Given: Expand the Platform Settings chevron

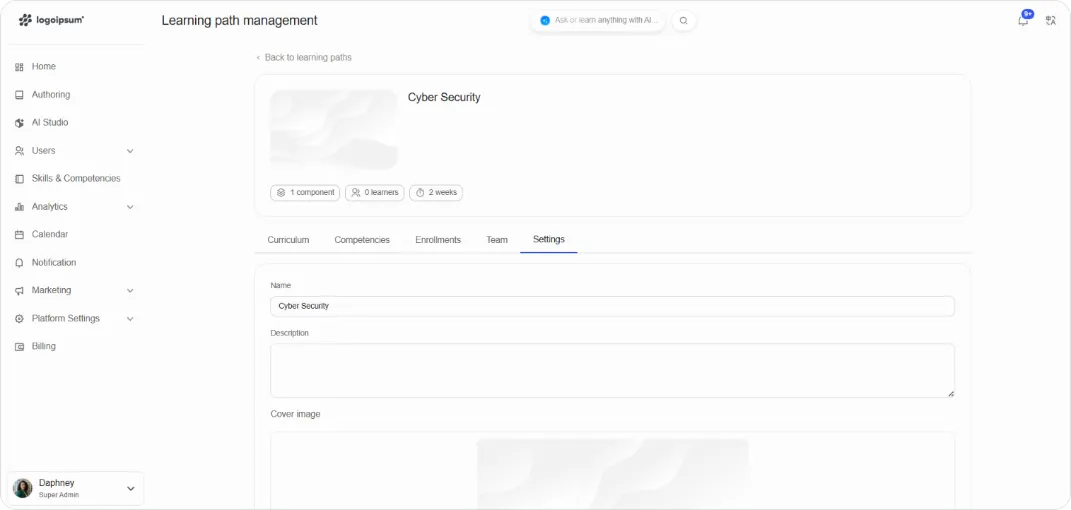Looking at the screenshot, I should click(130, 319).
